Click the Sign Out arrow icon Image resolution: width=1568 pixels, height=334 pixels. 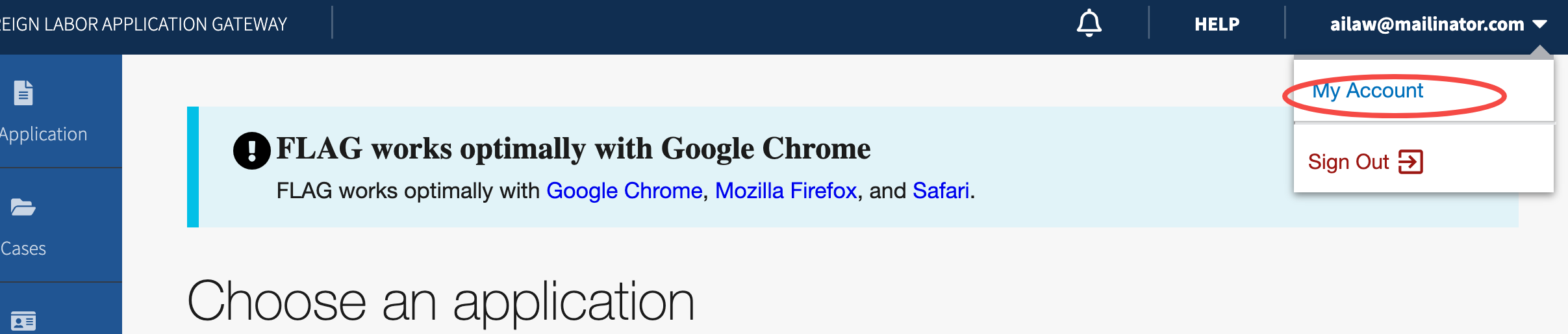click(x=1411, y=162)
